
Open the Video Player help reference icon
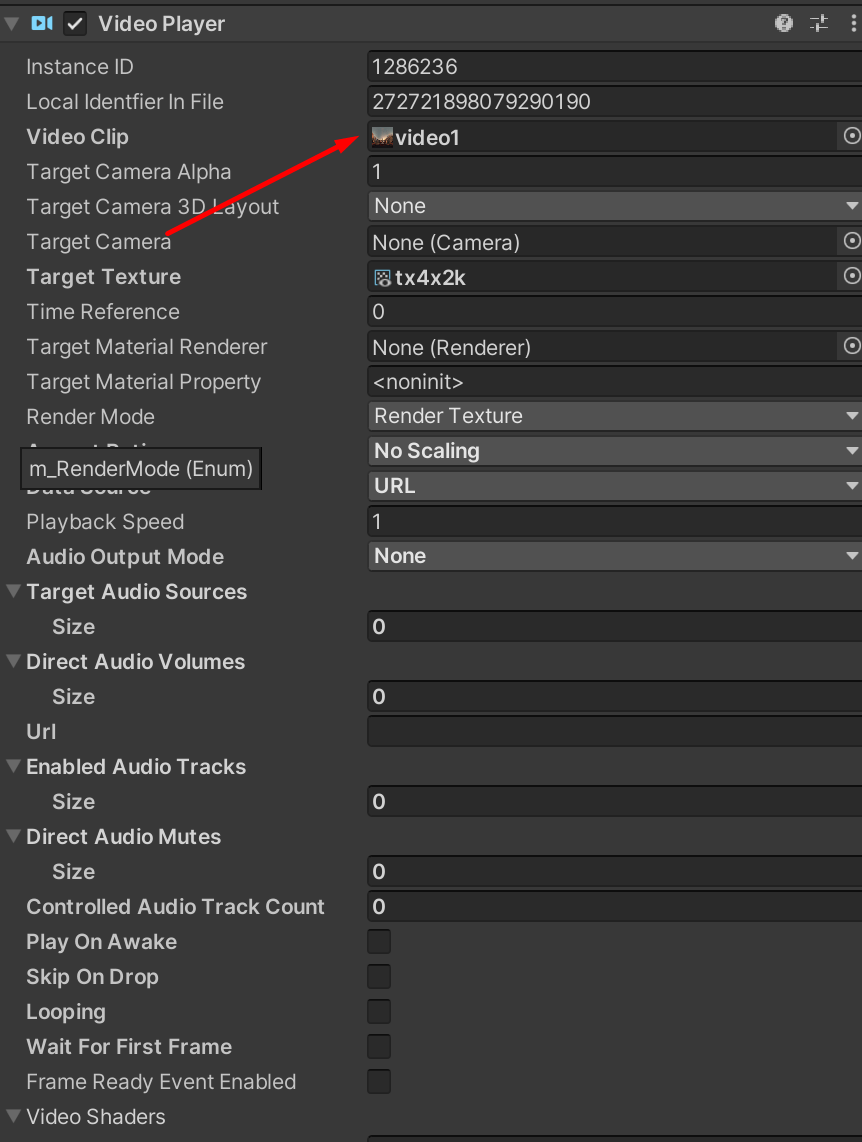click(x=784, y=23)
